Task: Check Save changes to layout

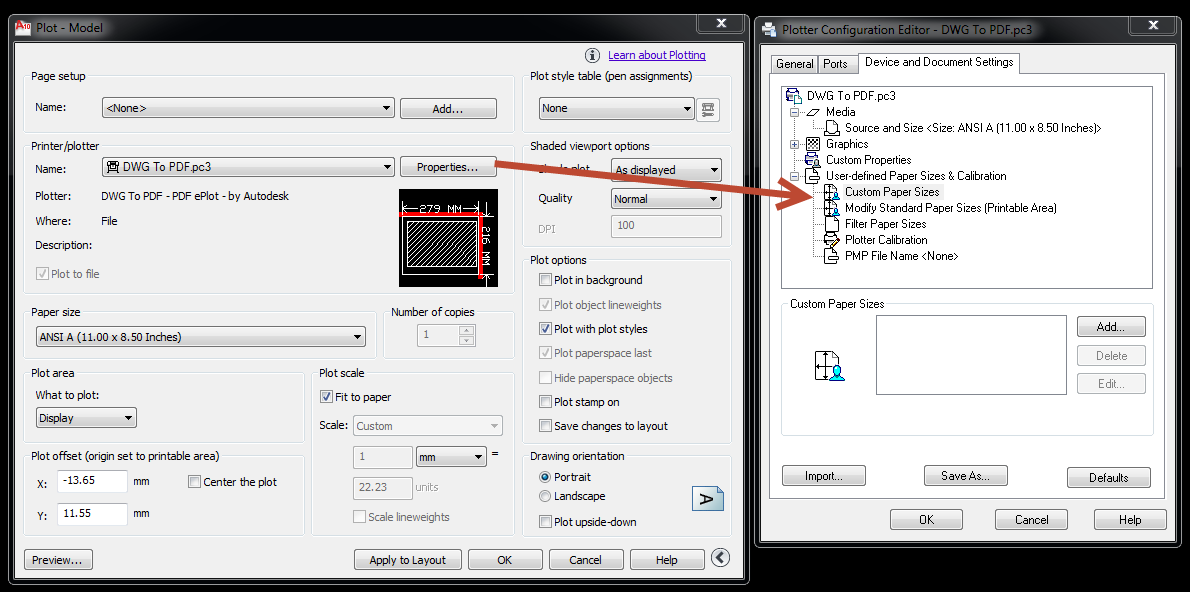Action: 545,426
